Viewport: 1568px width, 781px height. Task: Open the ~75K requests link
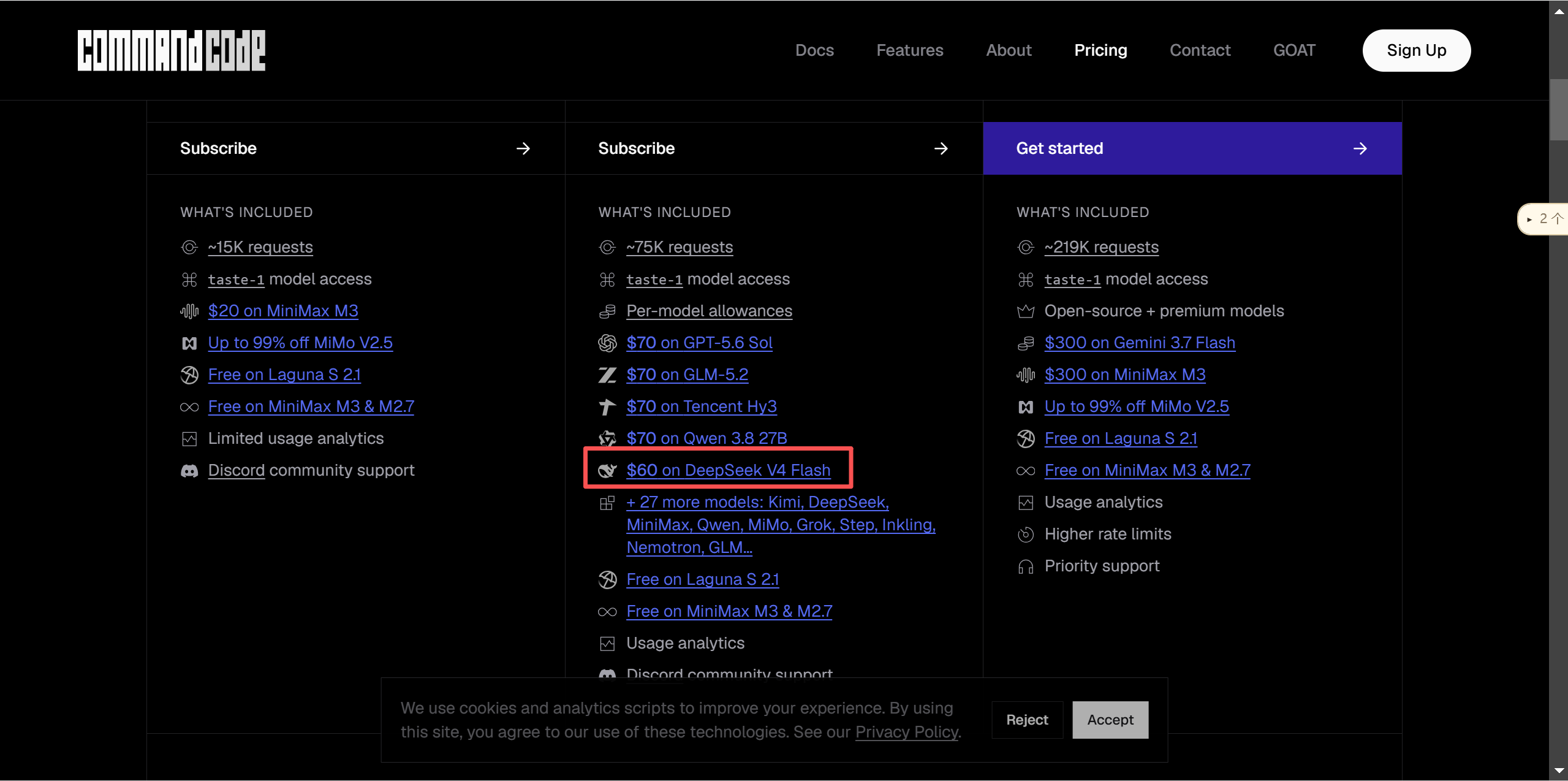pos(680,247)
